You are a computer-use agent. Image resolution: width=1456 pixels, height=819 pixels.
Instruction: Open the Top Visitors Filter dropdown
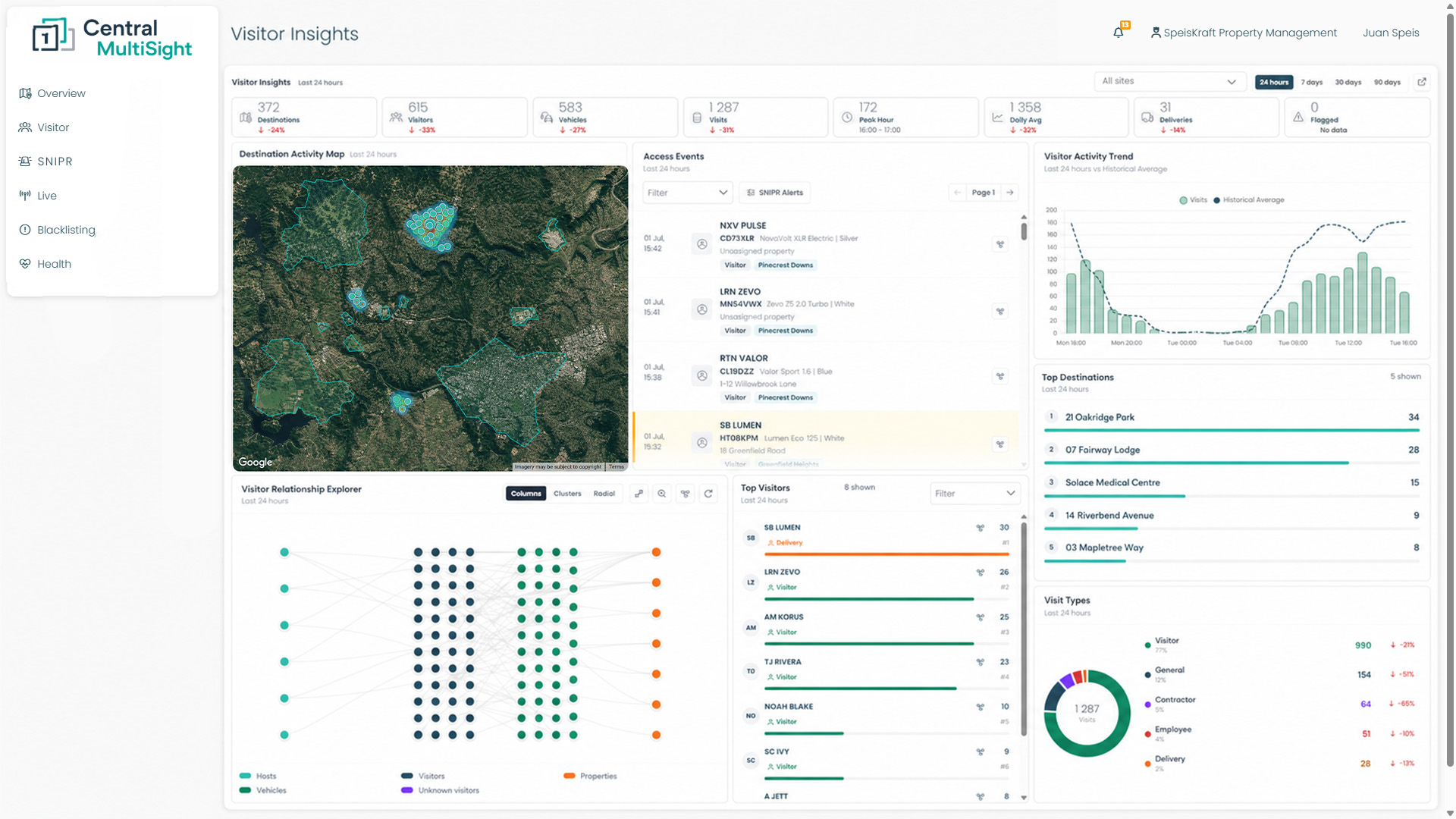(974, 494)
